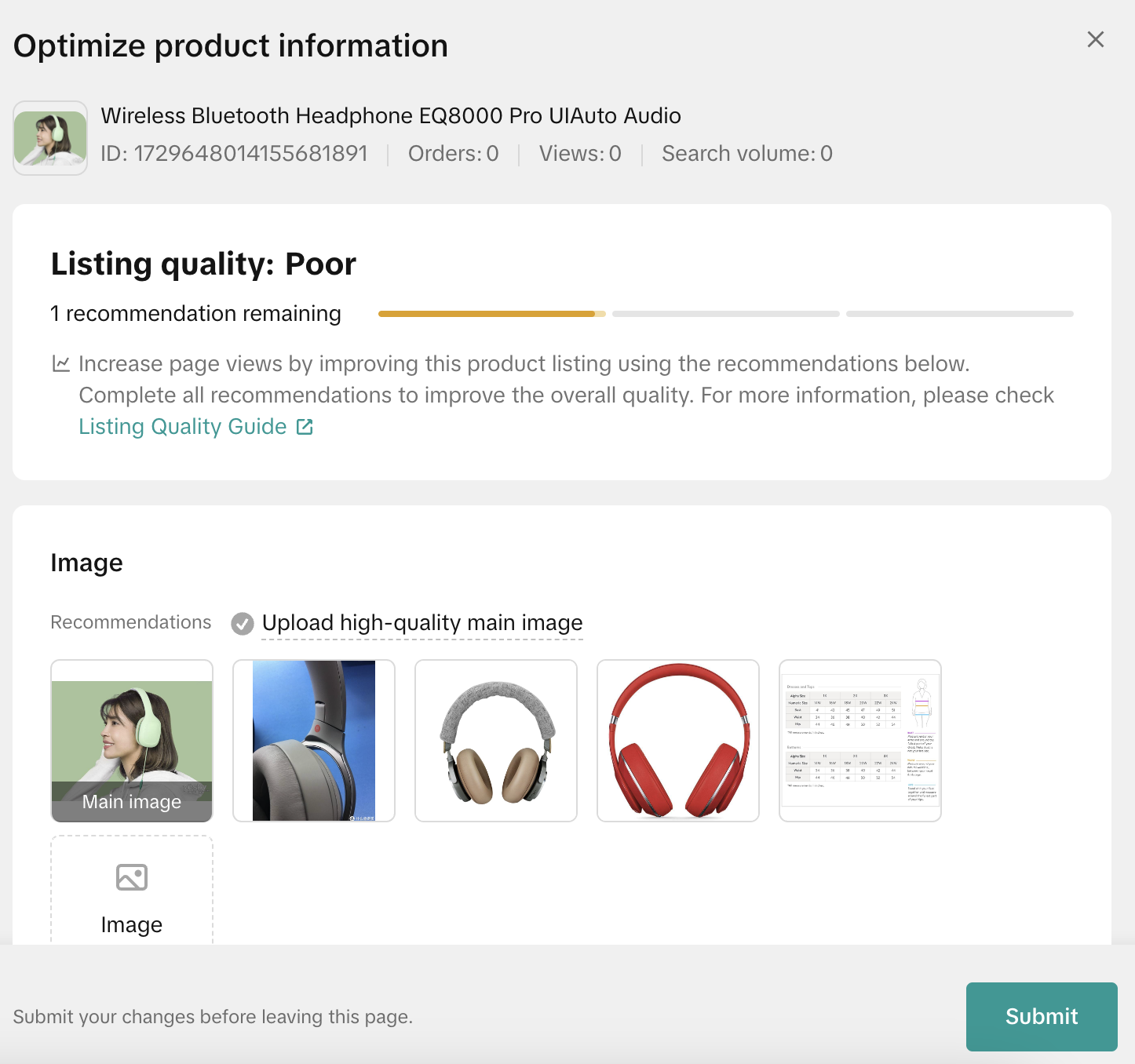Click the Upload high-quality main image recommendation
This screenshot has height=1064, width=1135.
click(x=422, y=623)
